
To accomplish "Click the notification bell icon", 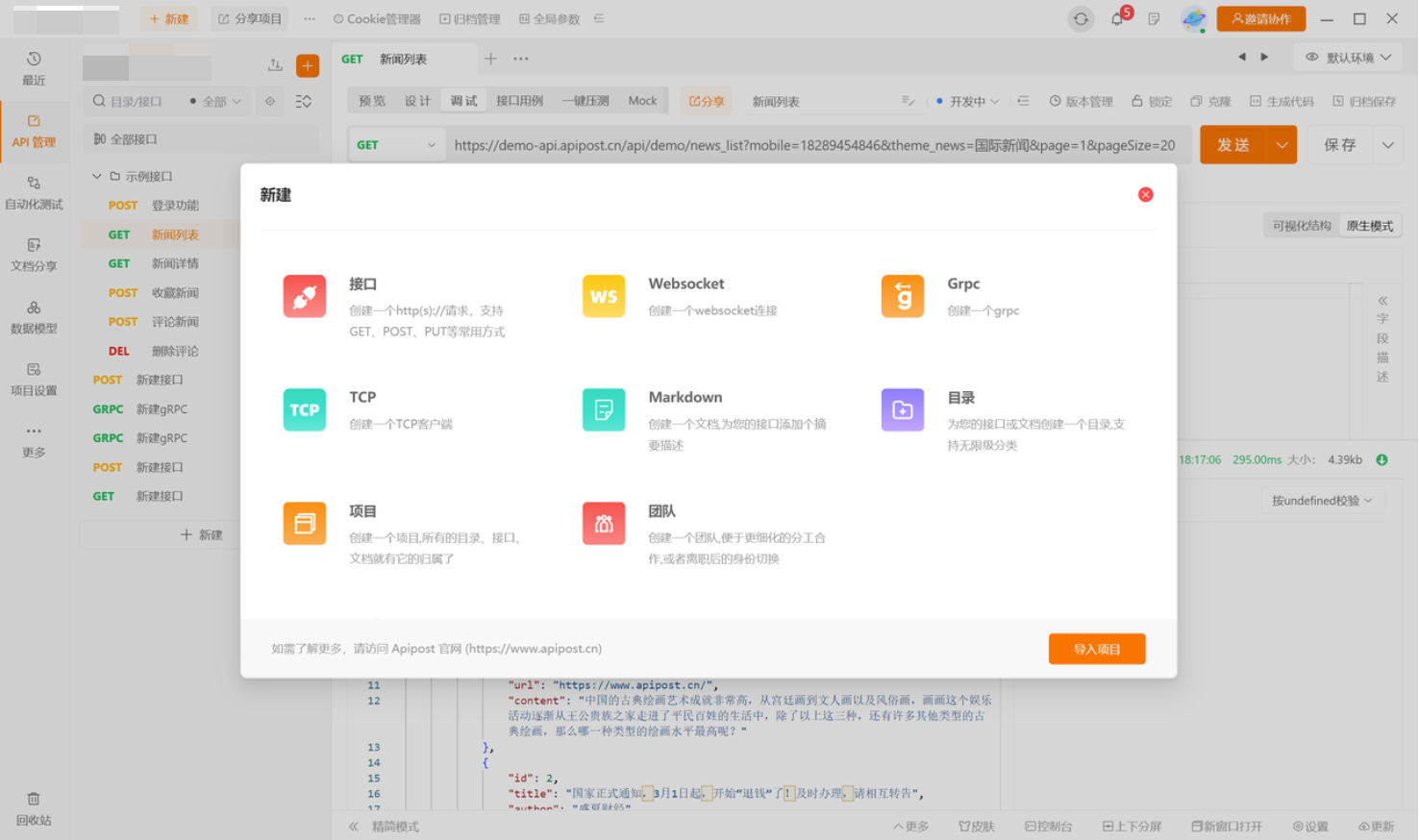I will click(x=1118, y=18).
